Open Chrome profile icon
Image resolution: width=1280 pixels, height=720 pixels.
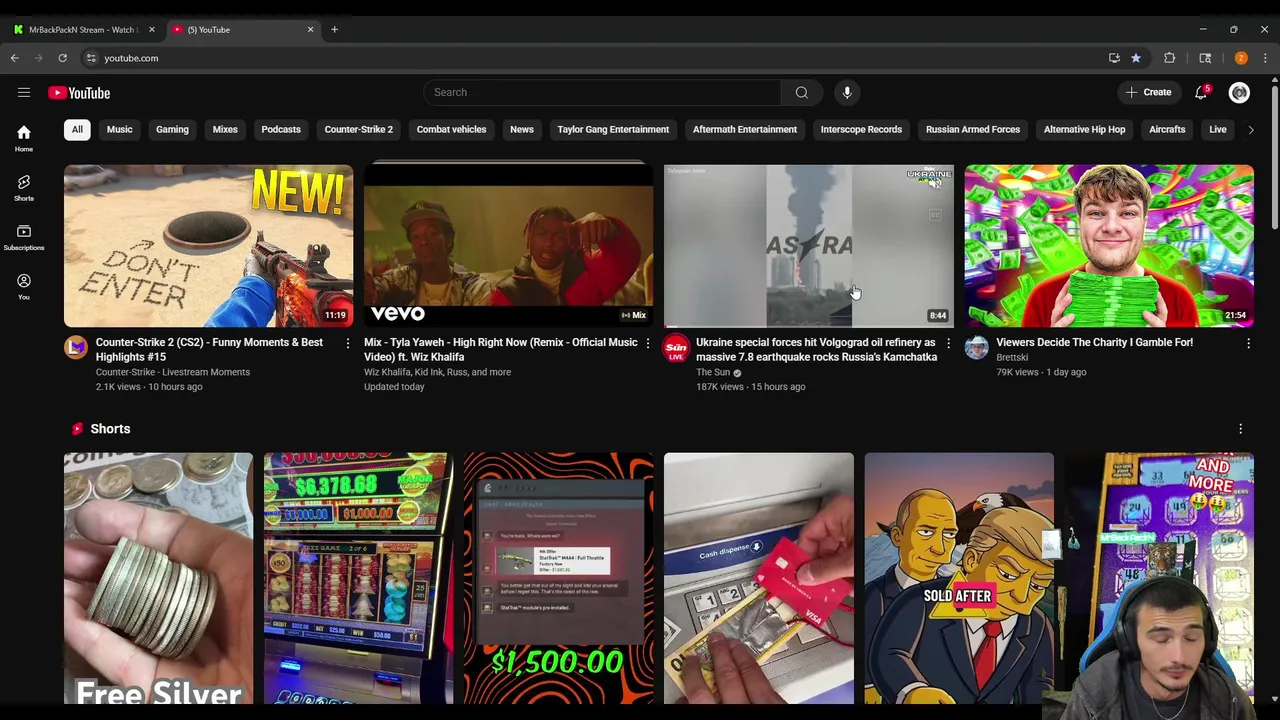click(1241, 58)
